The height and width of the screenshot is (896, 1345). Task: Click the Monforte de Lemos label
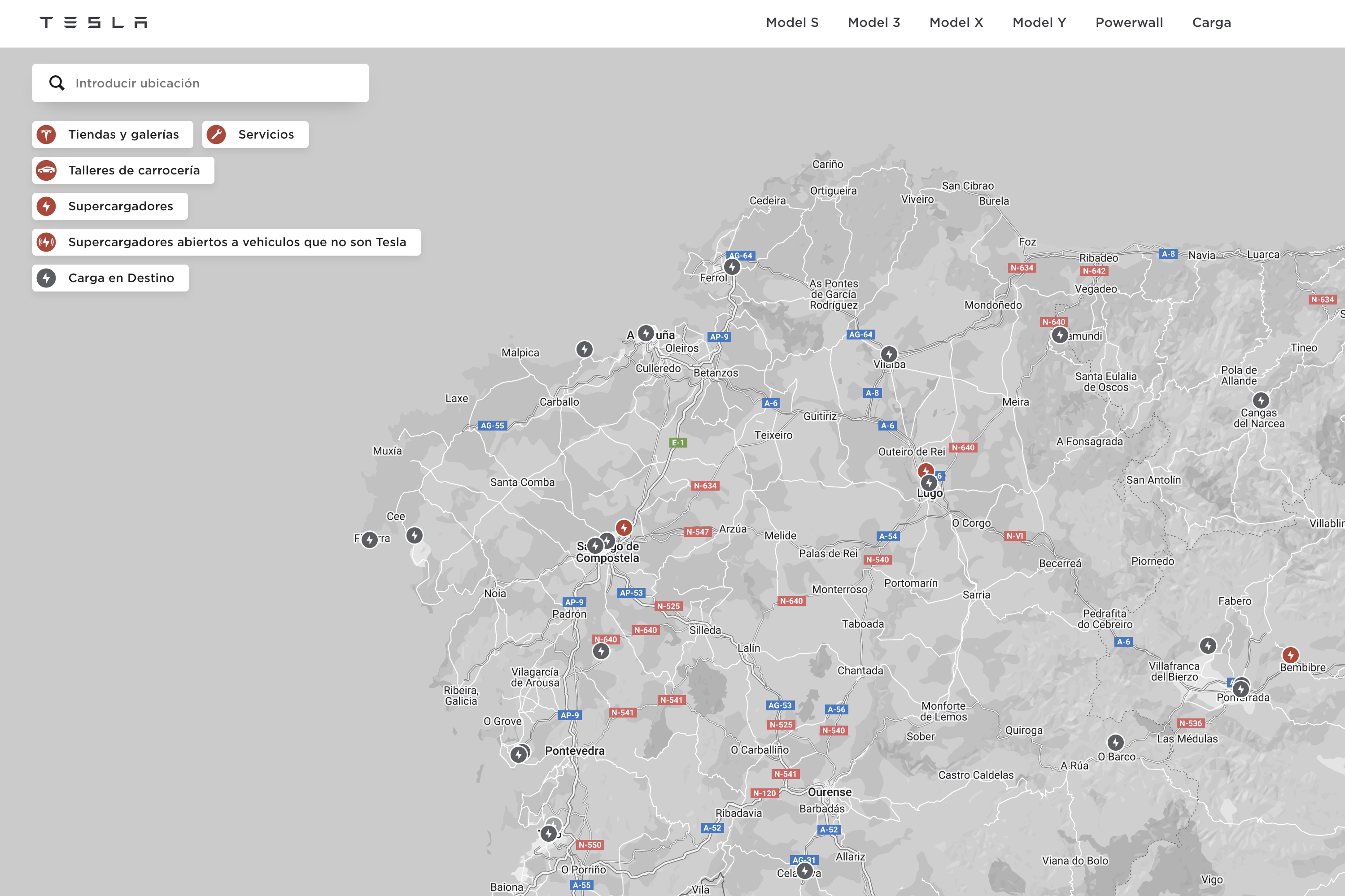(944, 711)
